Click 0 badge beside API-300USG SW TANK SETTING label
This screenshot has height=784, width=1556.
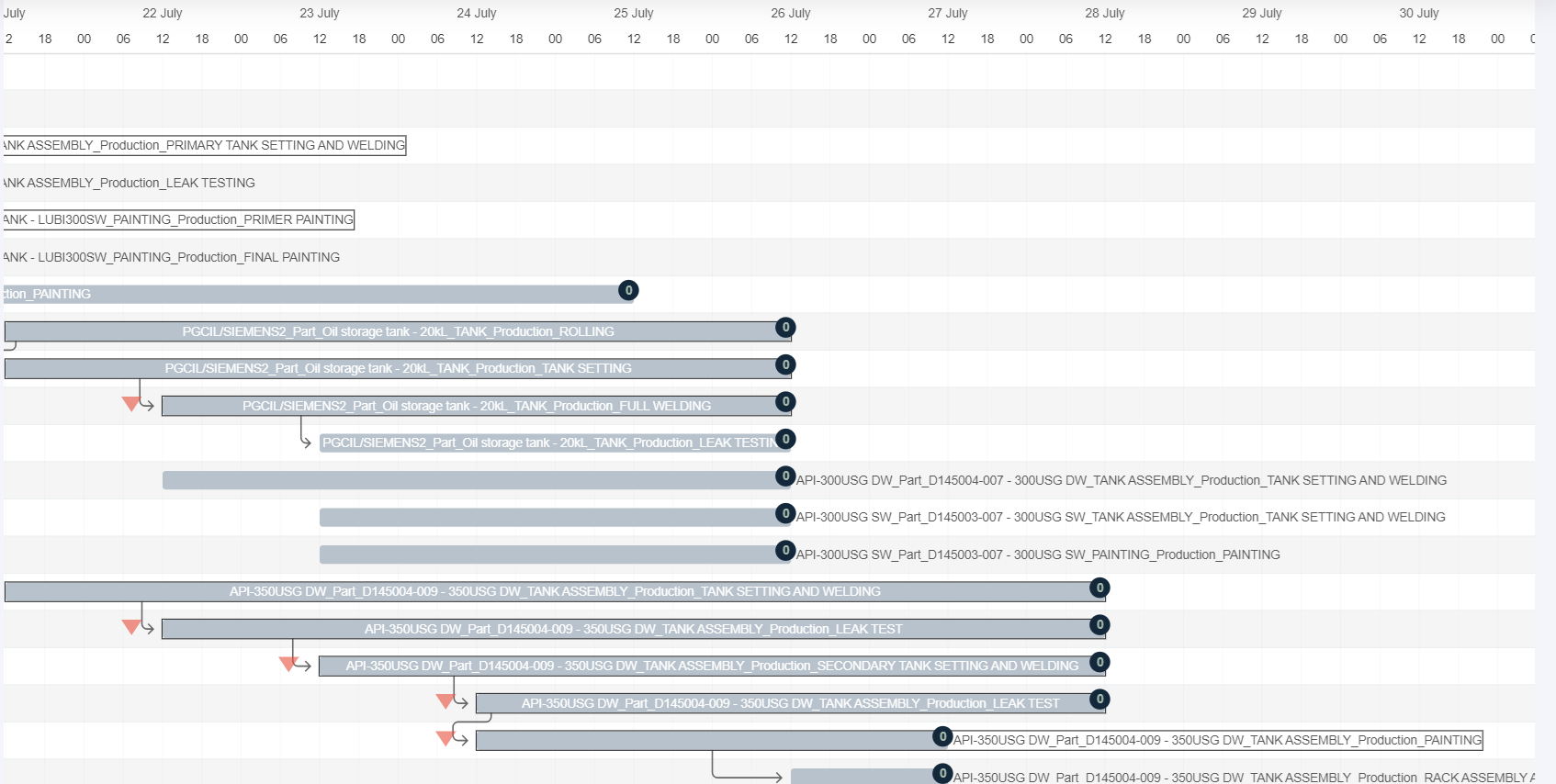tap(785, 513)
